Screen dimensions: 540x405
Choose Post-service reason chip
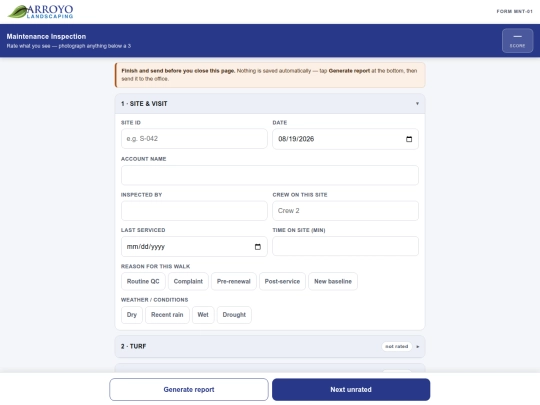tap(282, 281)
